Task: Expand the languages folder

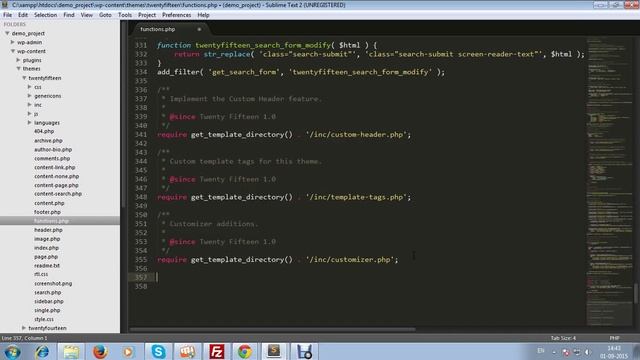Action: 29,122
